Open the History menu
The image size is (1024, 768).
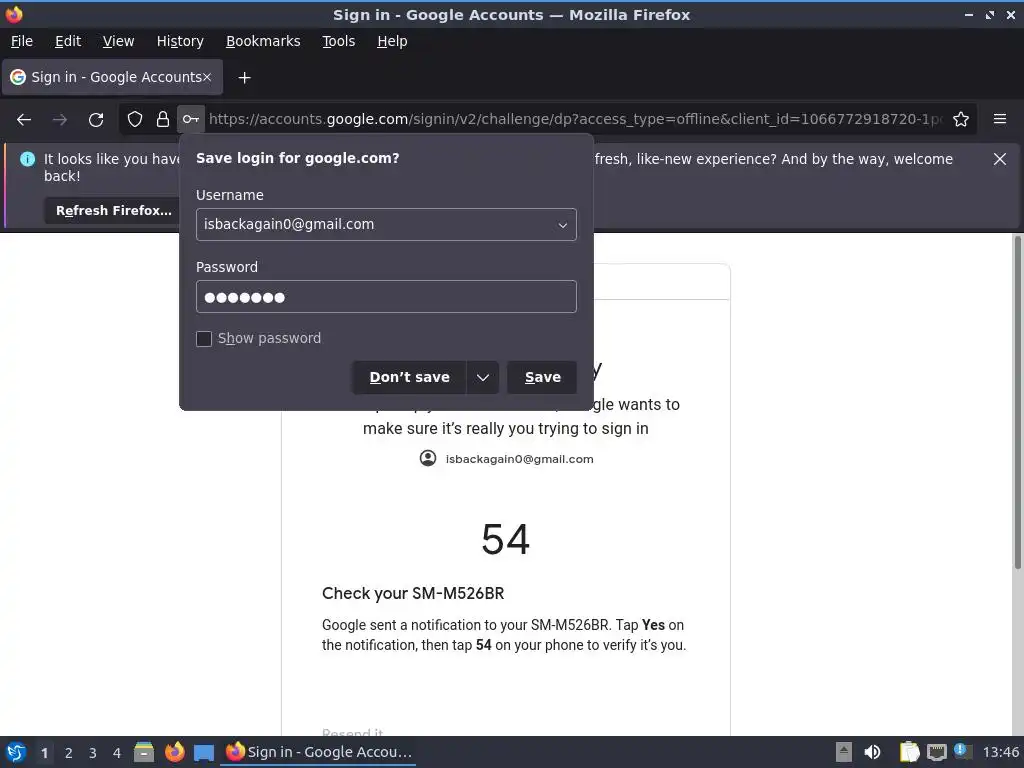(x=180, y=41)
